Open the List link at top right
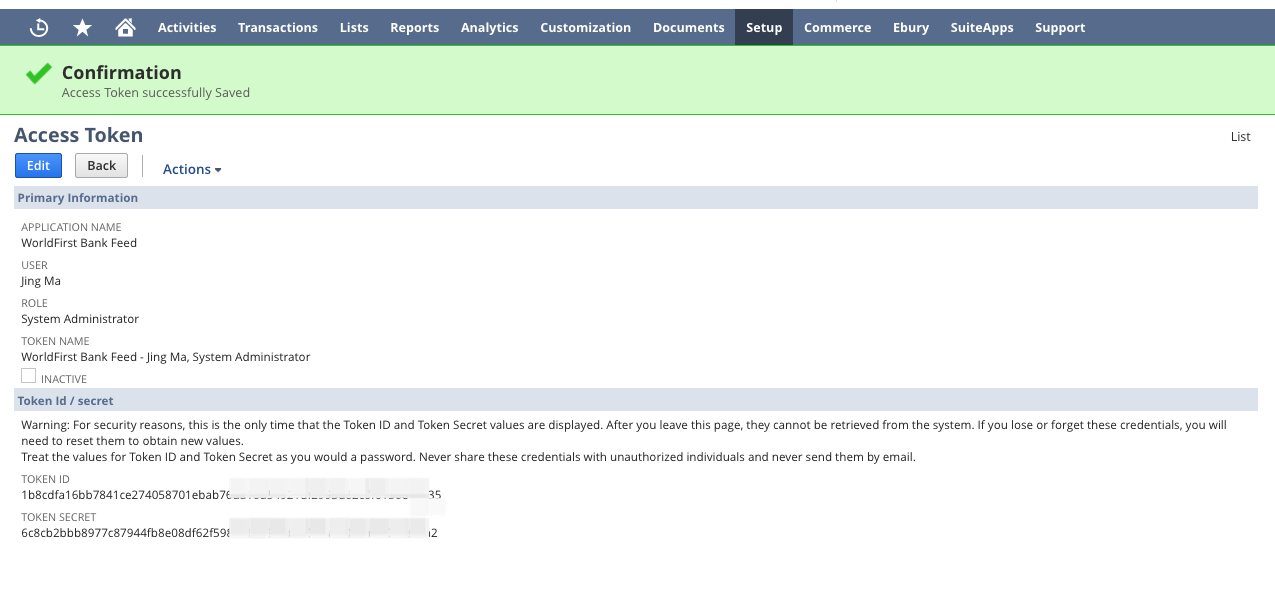This screenshot has width=1275, height=608. coord(1240,137)
